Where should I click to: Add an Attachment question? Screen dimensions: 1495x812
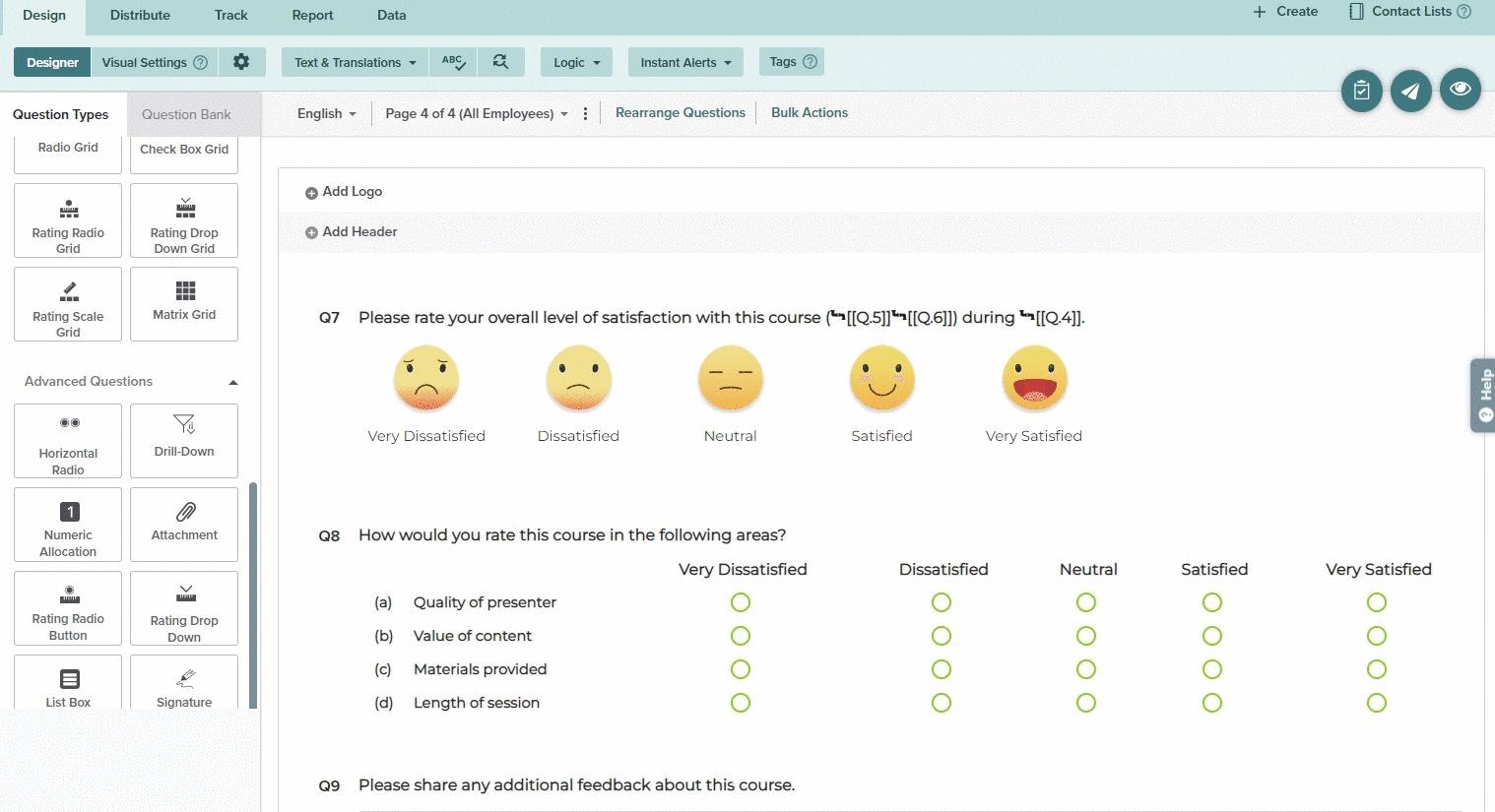point(184,525)
